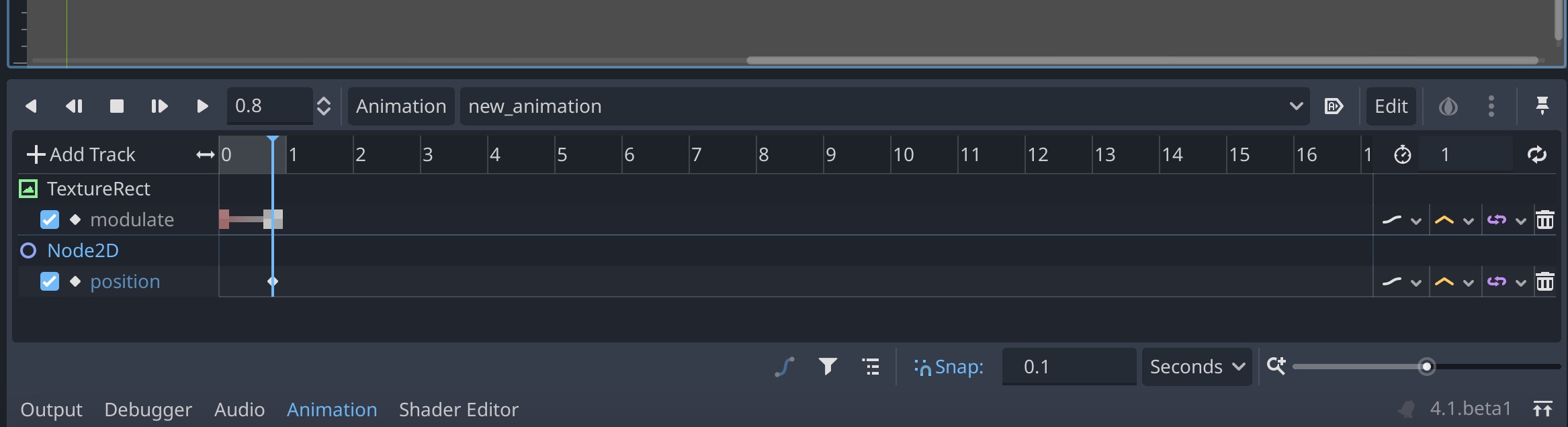Image resolution: width=1568 pixels, height=427 pixels.
Task: Toggle bezier curve editing mode
Action: tap(785, 367)
